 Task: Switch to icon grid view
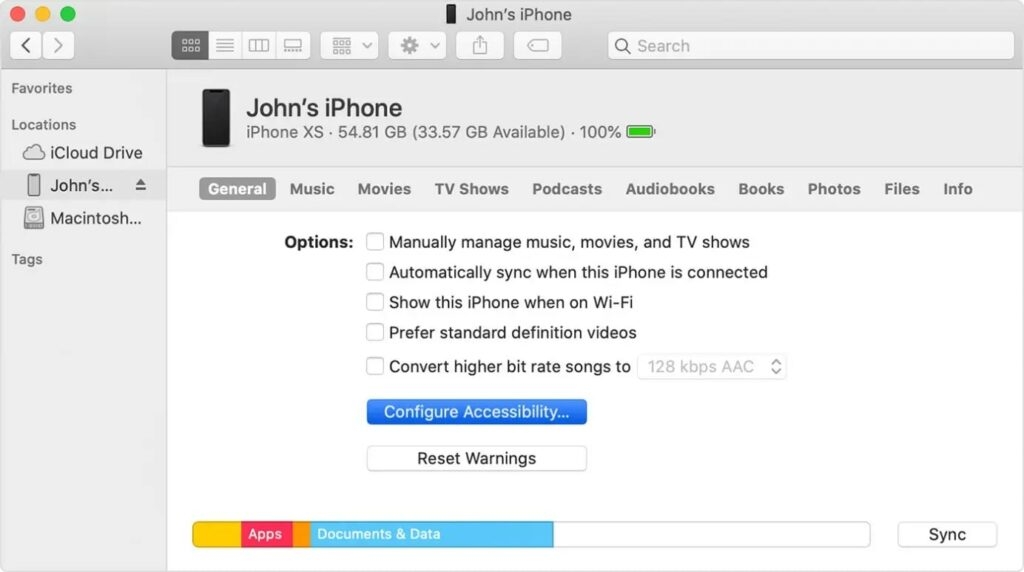[x=190, y=45]
